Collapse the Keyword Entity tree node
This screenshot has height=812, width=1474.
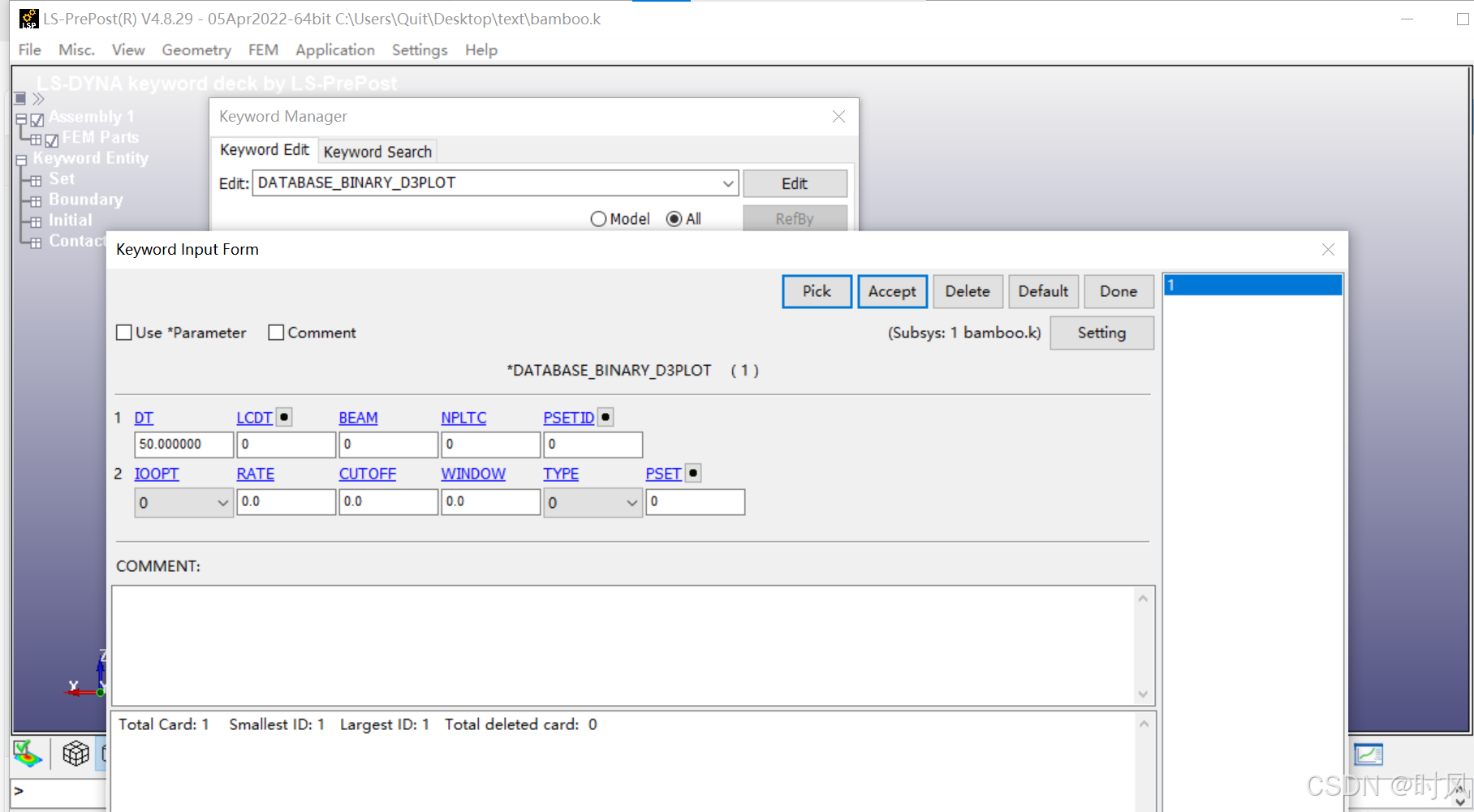[21, 160]
